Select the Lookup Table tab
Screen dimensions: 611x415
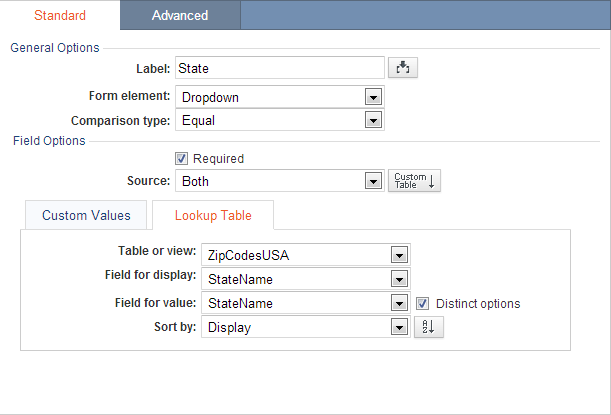tap(213, 215)
